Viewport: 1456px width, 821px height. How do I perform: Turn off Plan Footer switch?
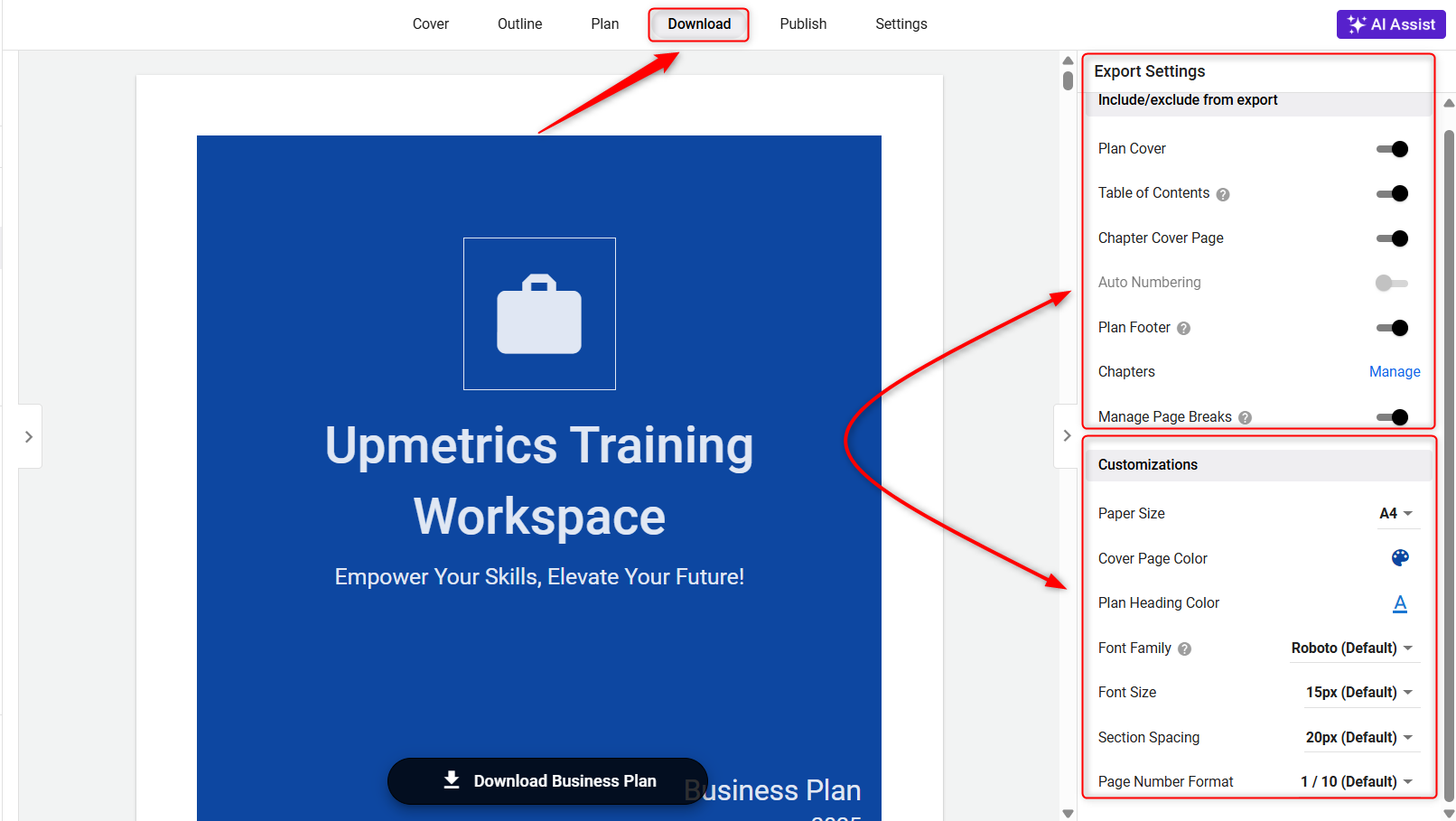pyautogui.click(x=1392, y=328)
